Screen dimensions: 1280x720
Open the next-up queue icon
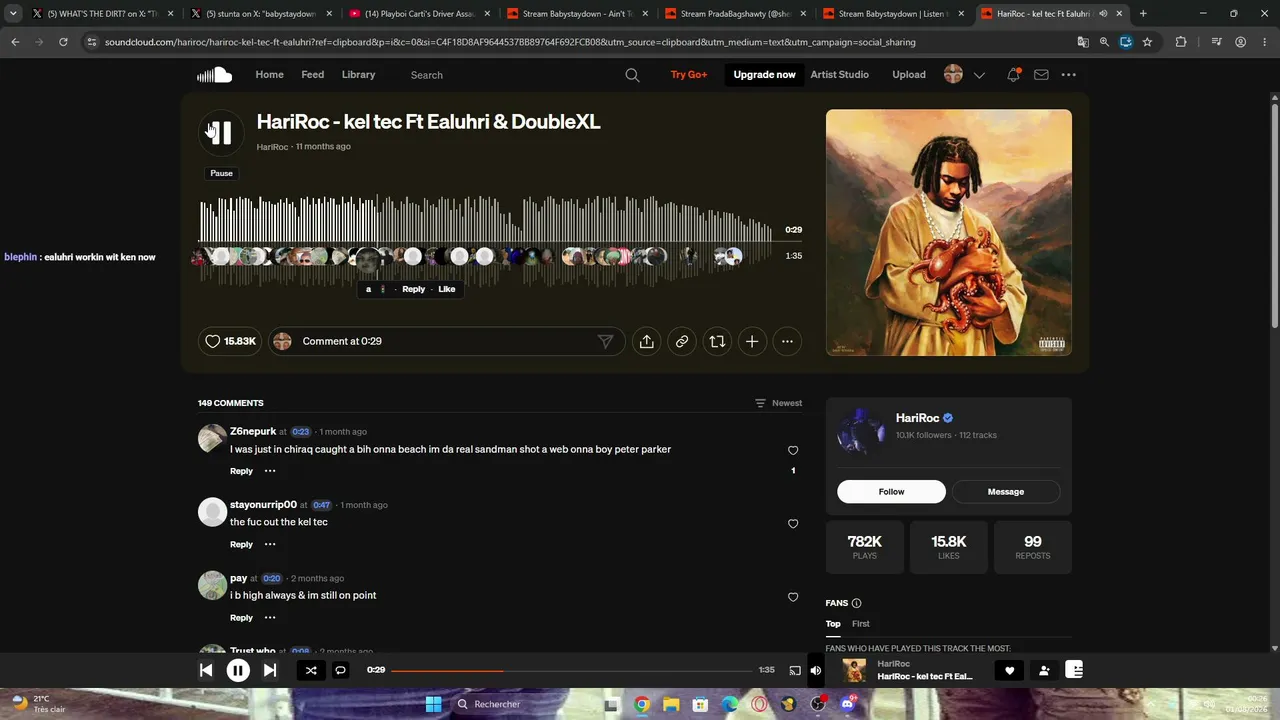pyautogui.click(x=1075, y=670)
